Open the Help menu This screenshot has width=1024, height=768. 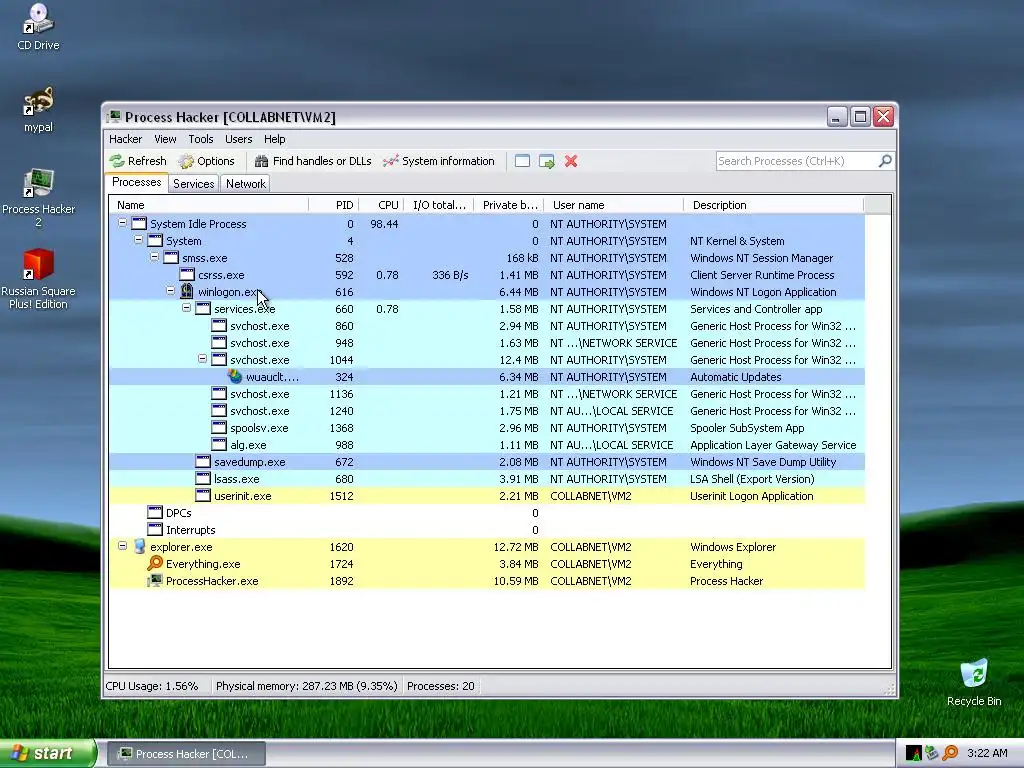[x=274, y=139]
